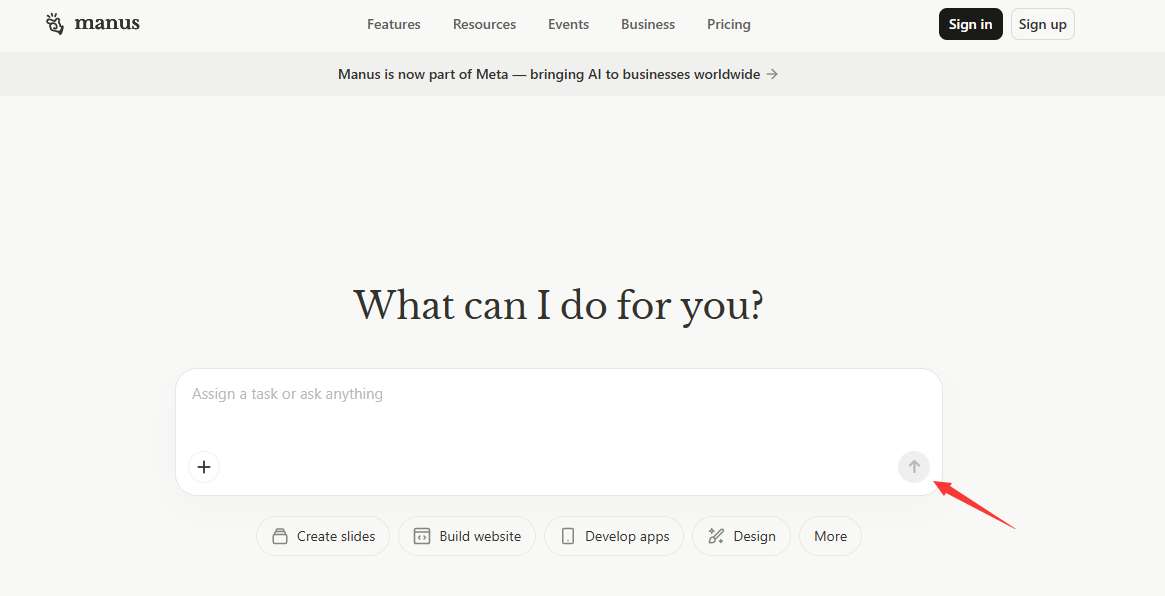Screen dimensions: 1165x596
Task: Select Business in the top navigation
Action: pos(647,24)
